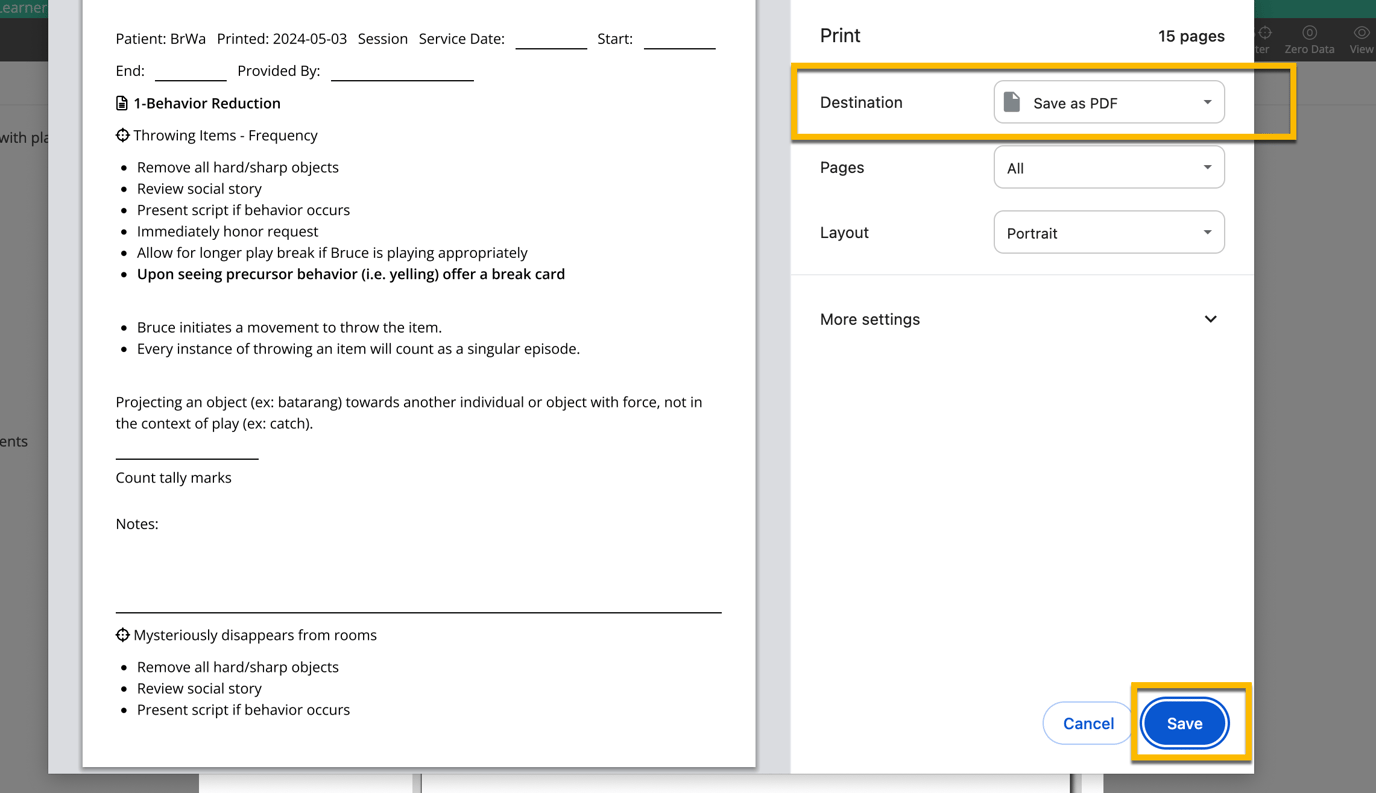
Task: Click the View eye icon in the toolbar
Action: click(1361, 32)
